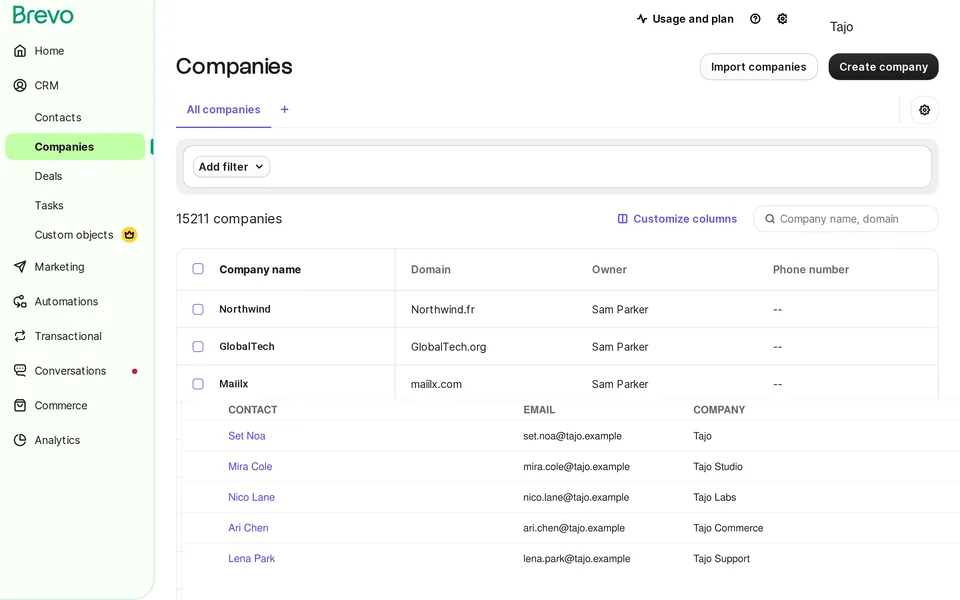Open the GlobalTech company name
The width and height of the screenshot is (960, 600).
[x=247, y=347]
